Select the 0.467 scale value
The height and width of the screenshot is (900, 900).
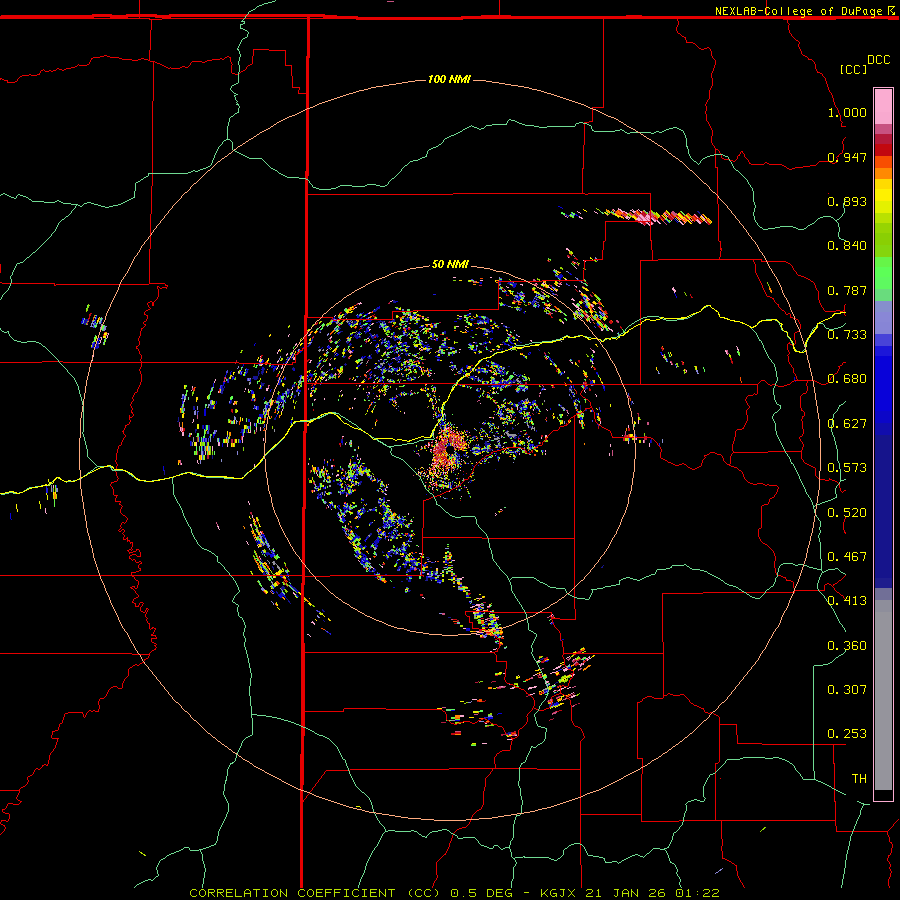[x=847, y=557]
